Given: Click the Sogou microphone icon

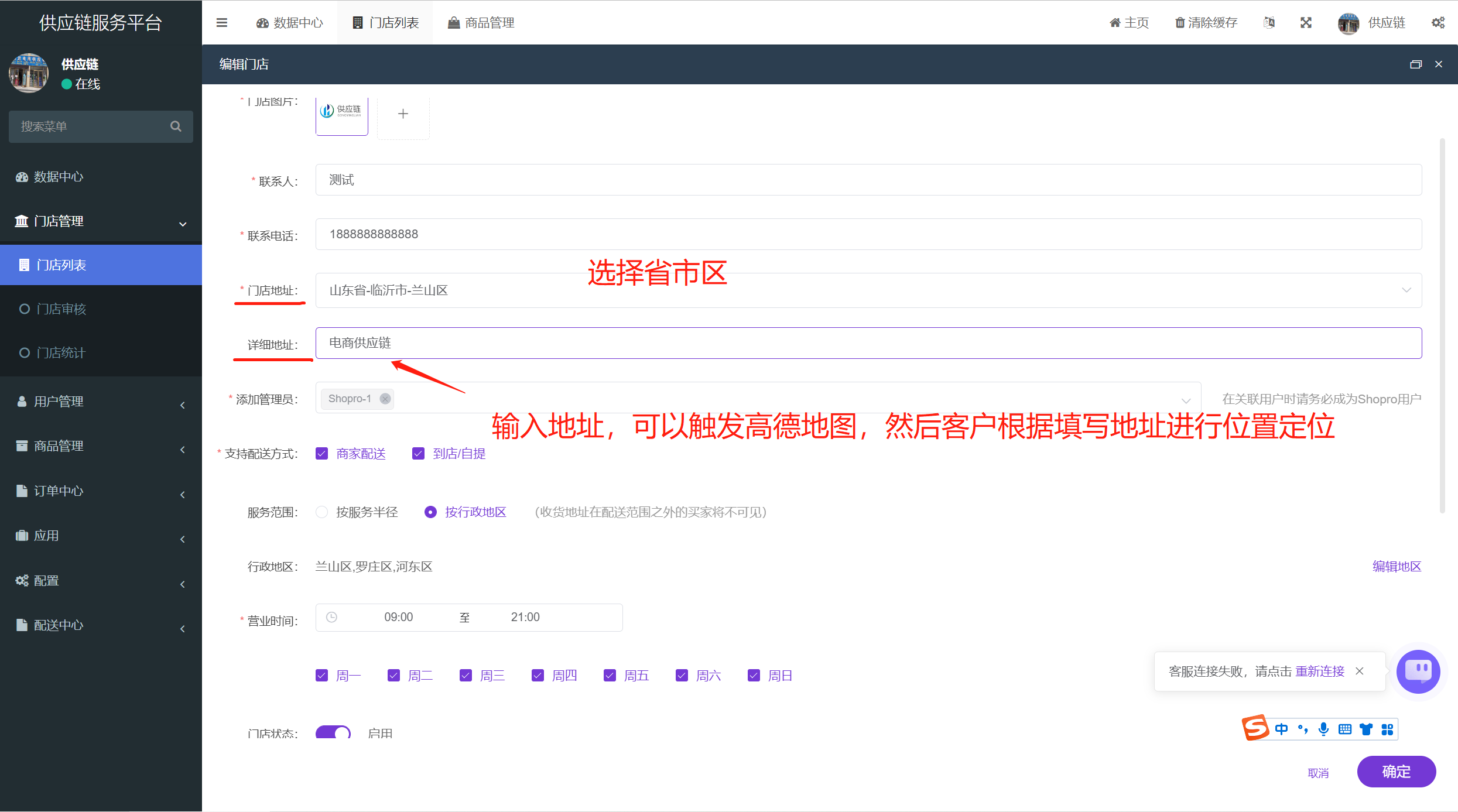Looking at the screenshot, I should pos(1323,729).
